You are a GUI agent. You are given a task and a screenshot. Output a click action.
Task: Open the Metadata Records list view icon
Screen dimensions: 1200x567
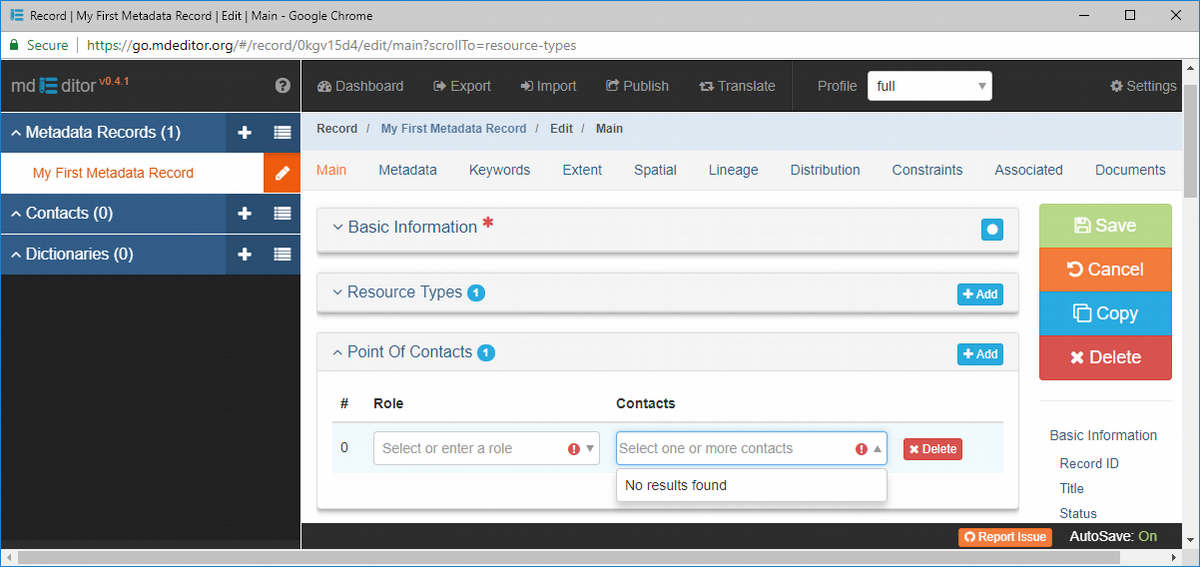[282, 132]
